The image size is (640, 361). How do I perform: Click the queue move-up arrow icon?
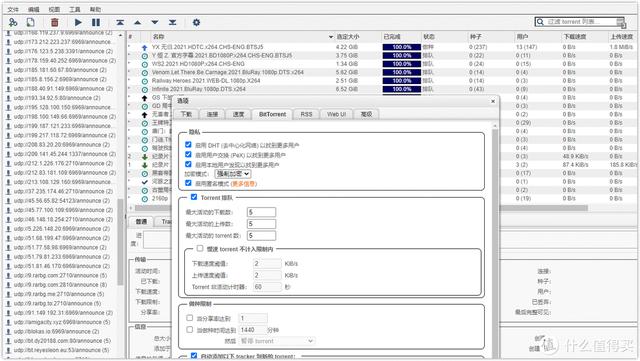pos(138,22)
